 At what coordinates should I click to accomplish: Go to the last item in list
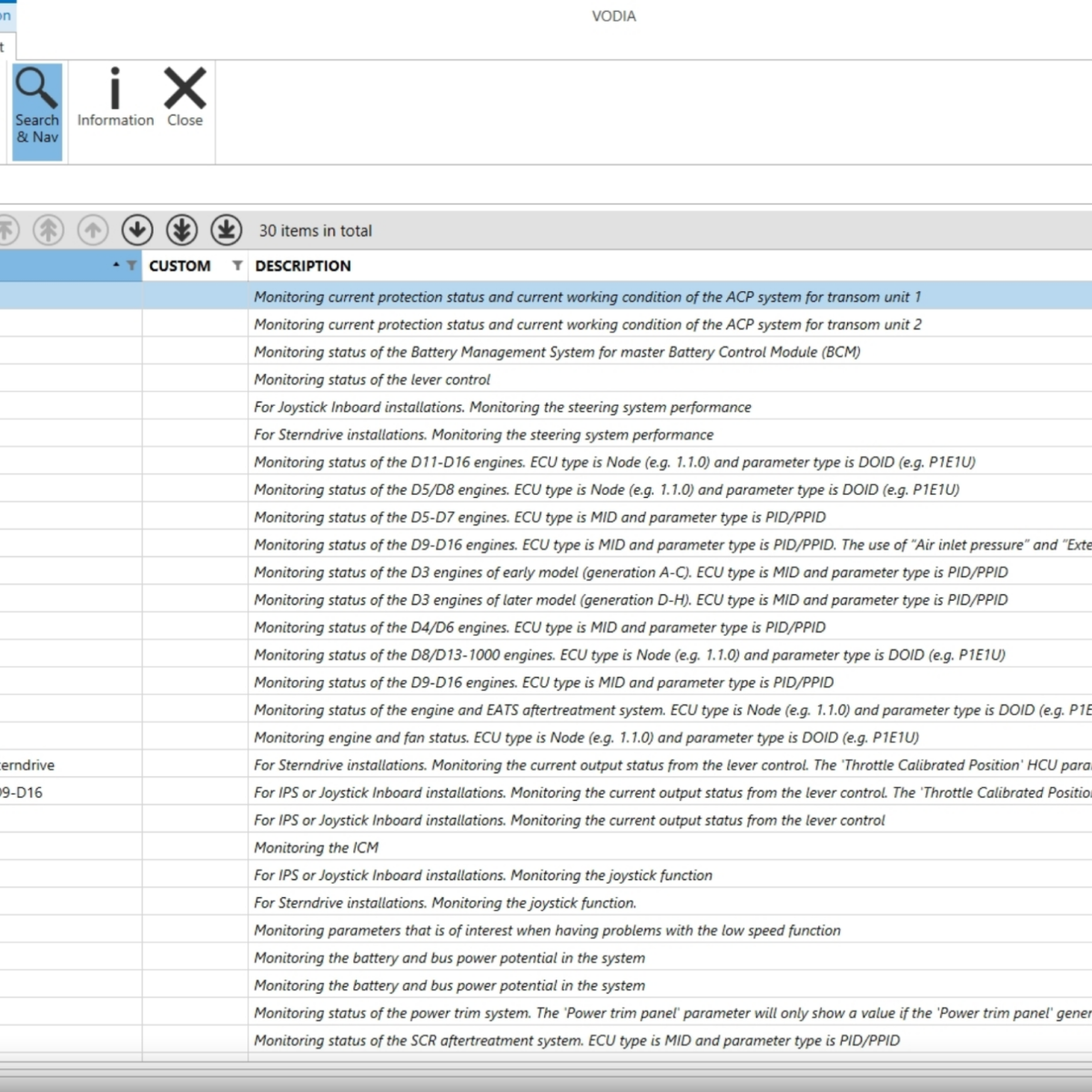[x=227, y=230]
